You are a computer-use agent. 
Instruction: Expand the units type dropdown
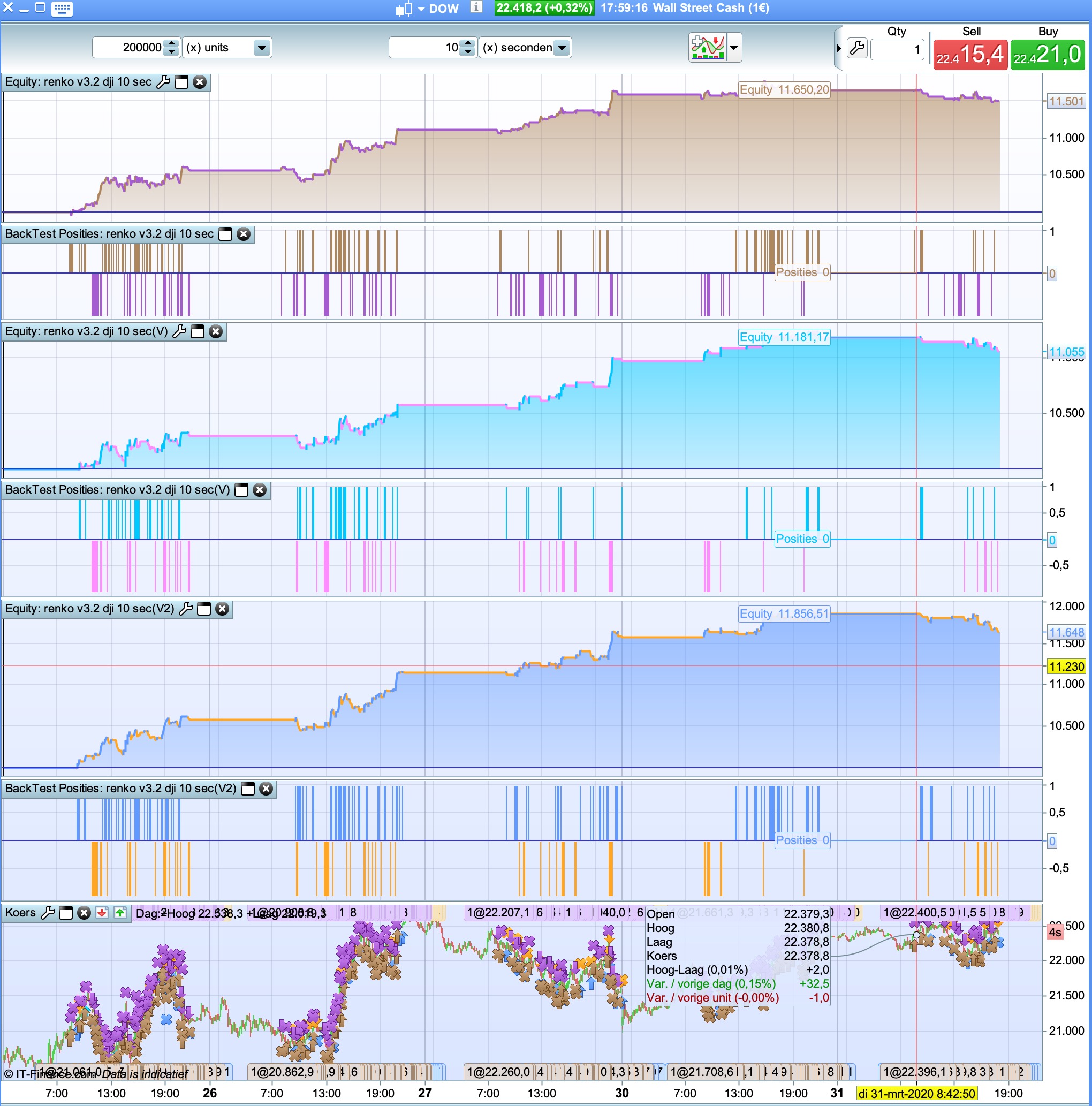(262, 48)
